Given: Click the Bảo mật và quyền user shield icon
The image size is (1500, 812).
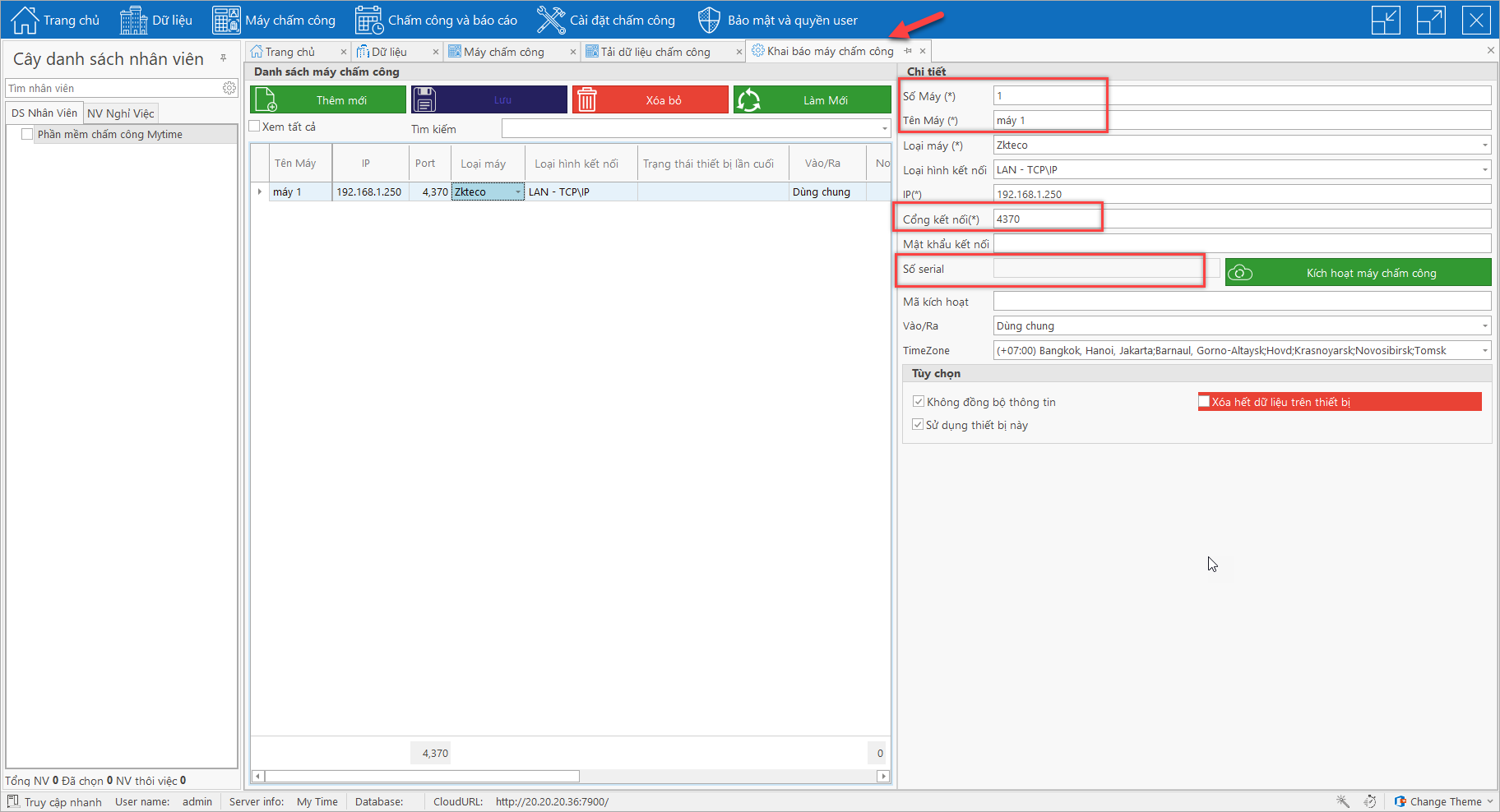Looking at the screenshot, I should click(709, 20).
